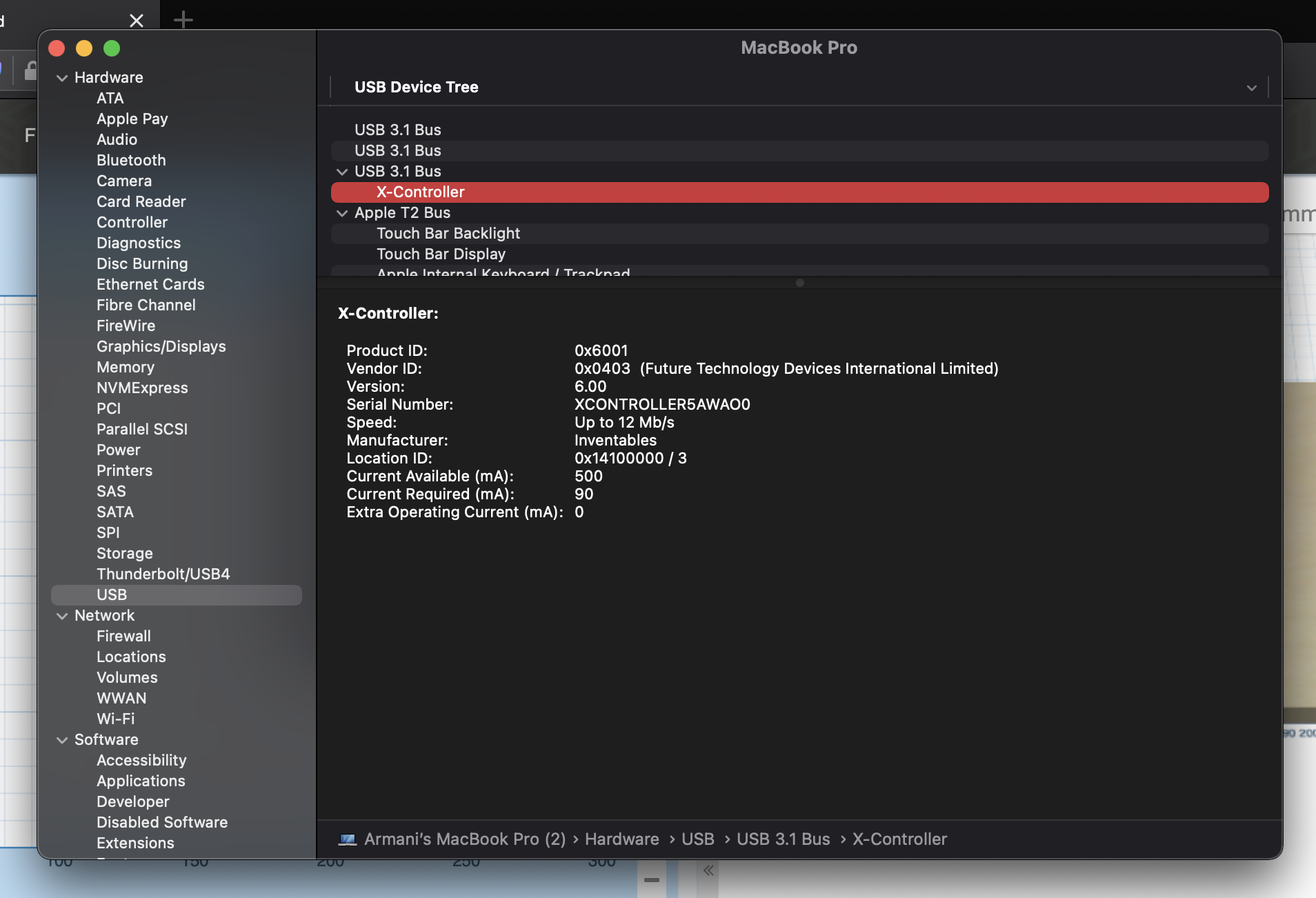Click the Vendor ID 0x0403 value
The height and width of the screenshot is (898, 1316).
pos(602,369)
